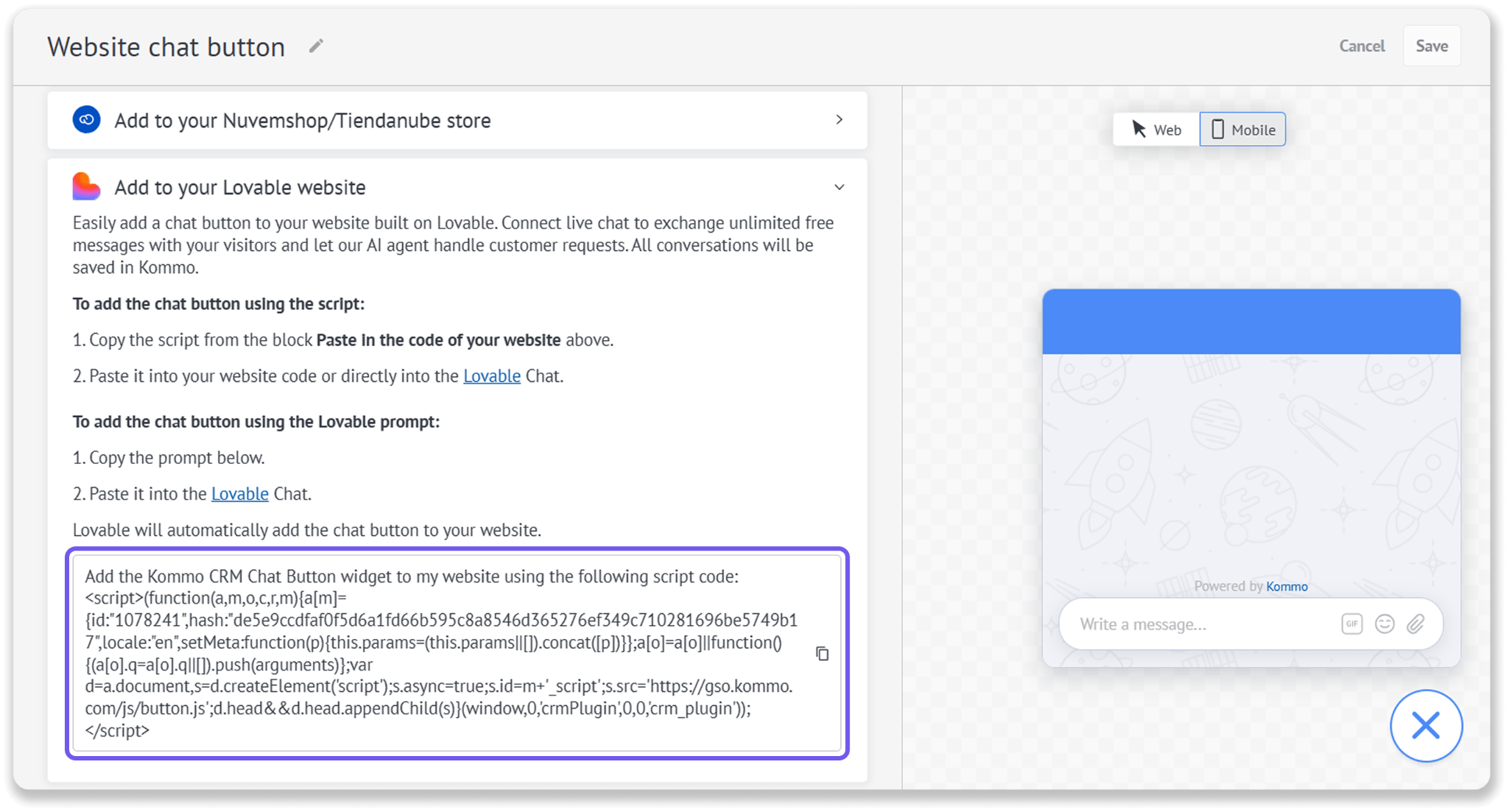Close the chat widget with the X button
This screenshot has width=1508, height=812.
point(1426,726)
